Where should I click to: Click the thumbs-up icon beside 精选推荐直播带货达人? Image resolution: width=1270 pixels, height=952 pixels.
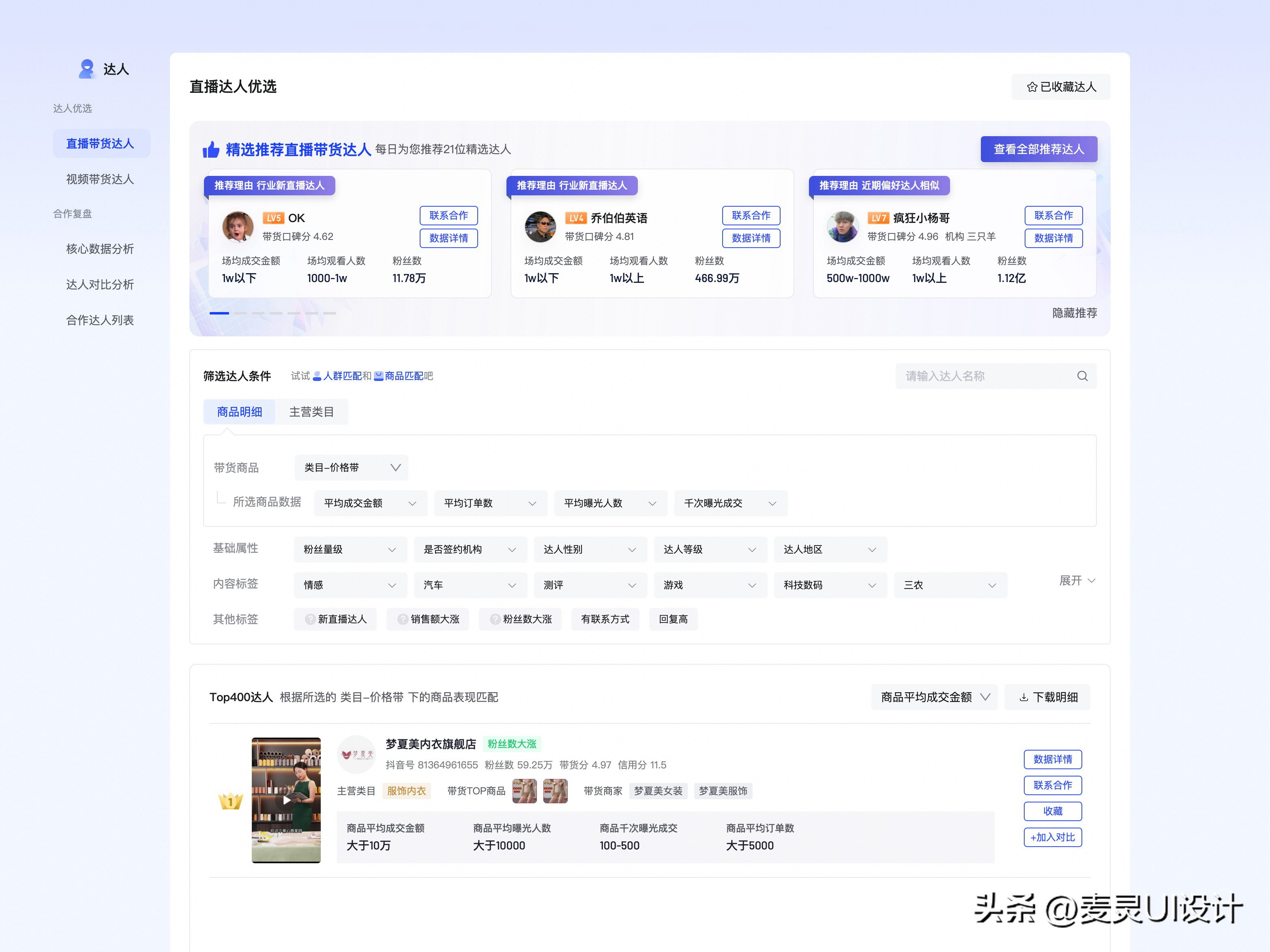[x=211, y=149]
